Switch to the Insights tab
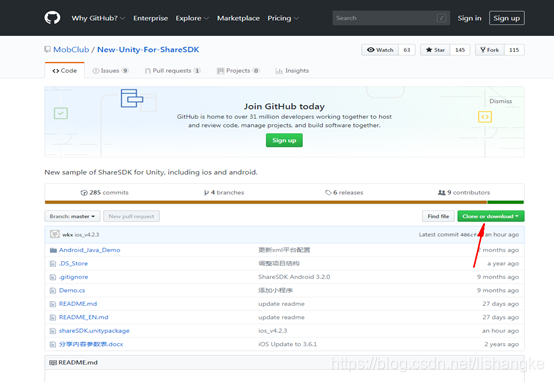The width and height of the screenshot is (554, 382). pyautogui.click(x=292, y=71)
